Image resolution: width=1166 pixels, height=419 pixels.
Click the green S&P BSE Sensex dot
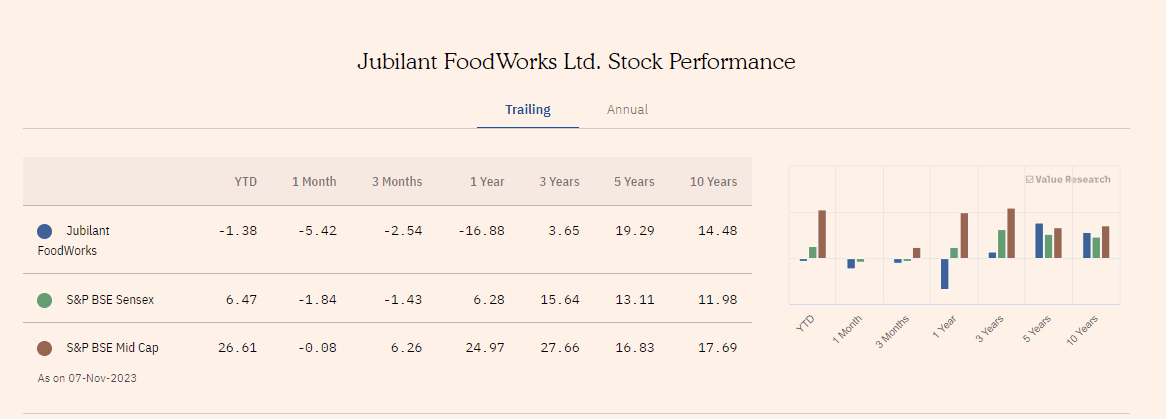point(44,300)
